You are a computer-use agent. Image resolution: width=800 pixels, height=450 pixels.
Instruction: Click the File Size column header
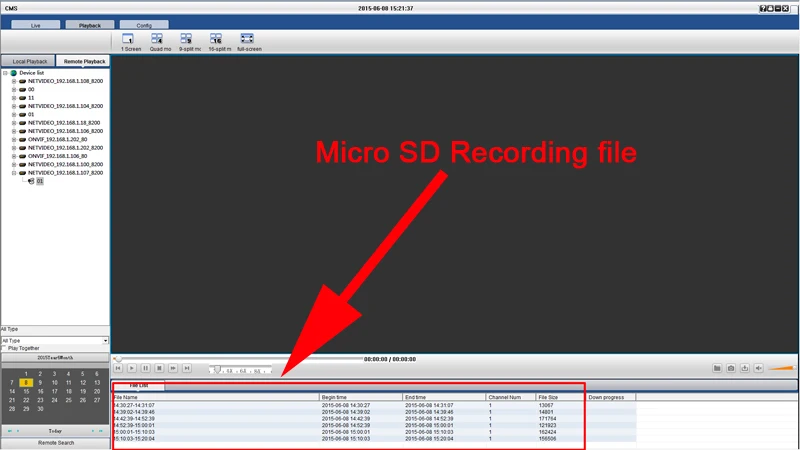pyautogui.click(x=559, y=397)
